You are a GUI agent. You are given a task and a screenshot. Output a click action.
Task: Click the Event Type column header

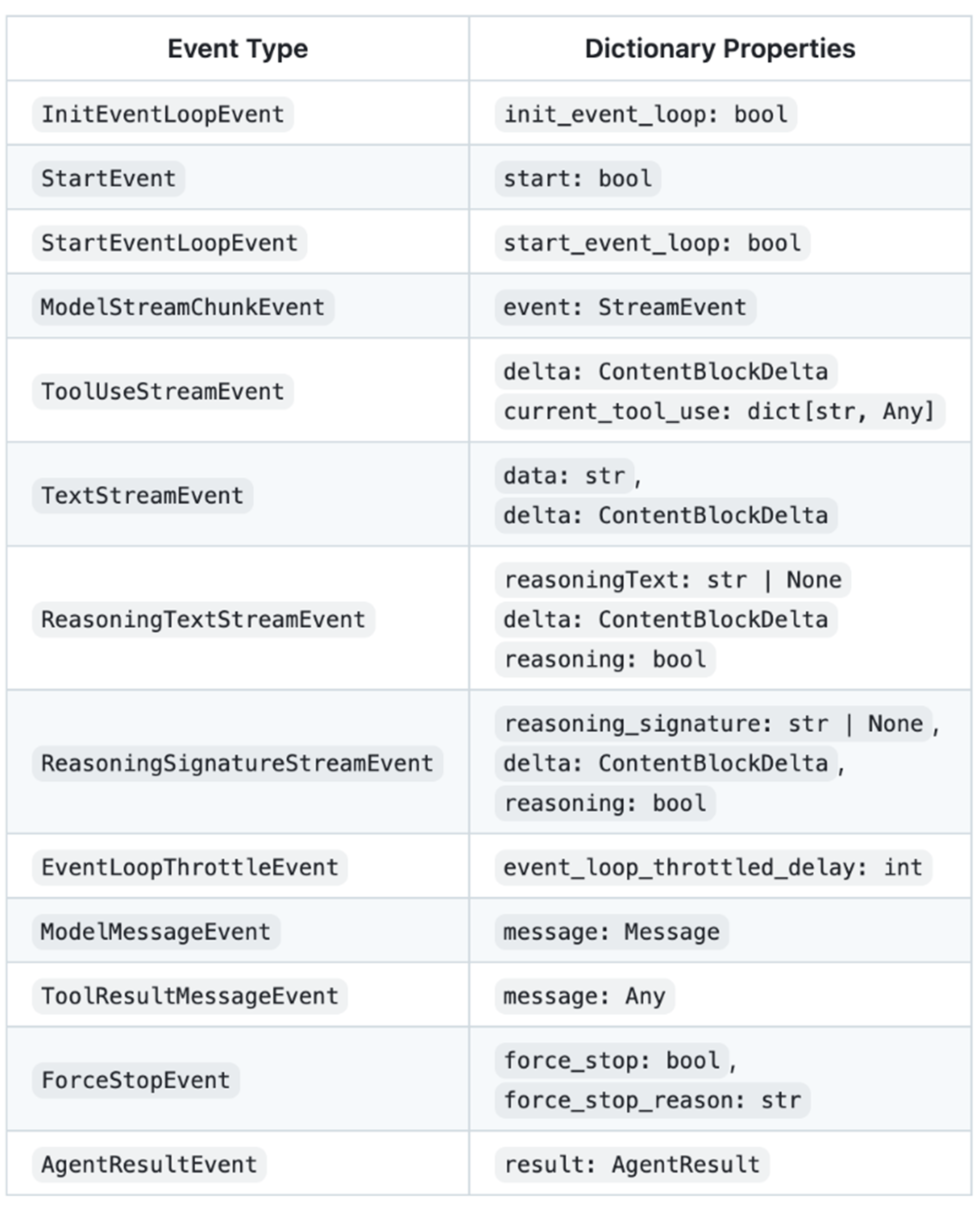(x=238, y=48)
